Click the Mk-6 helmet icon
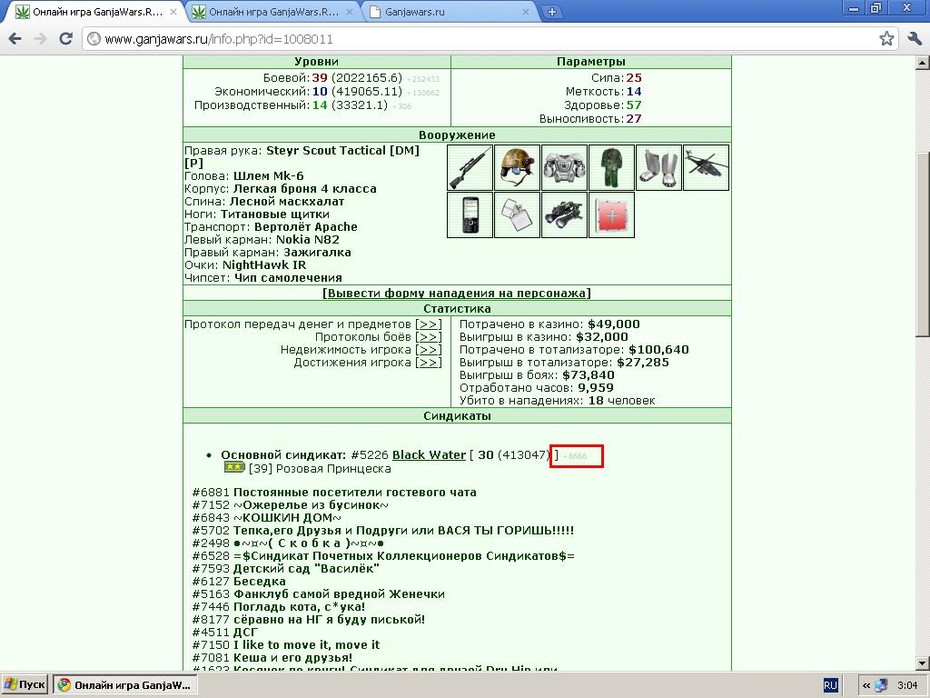Image resolution: width=930 pixels, height=698 pixels. [517, 168]
